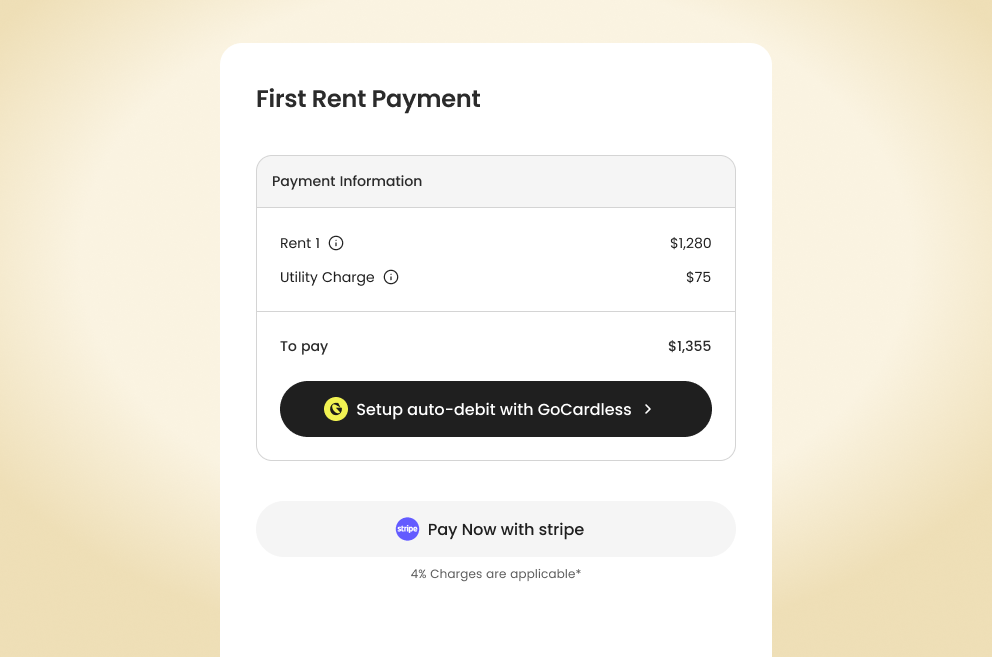Click the word stripe in Pay Now button

pos(562,529)
